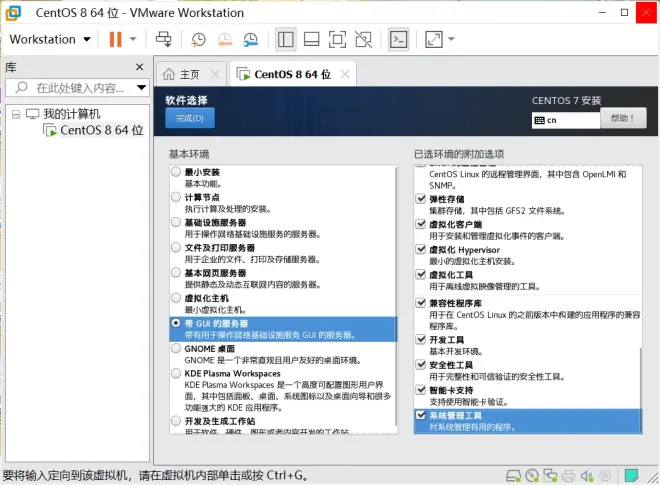Select 基本网页服务器 radio option
The image size is (660, 485).
point(176,272)
